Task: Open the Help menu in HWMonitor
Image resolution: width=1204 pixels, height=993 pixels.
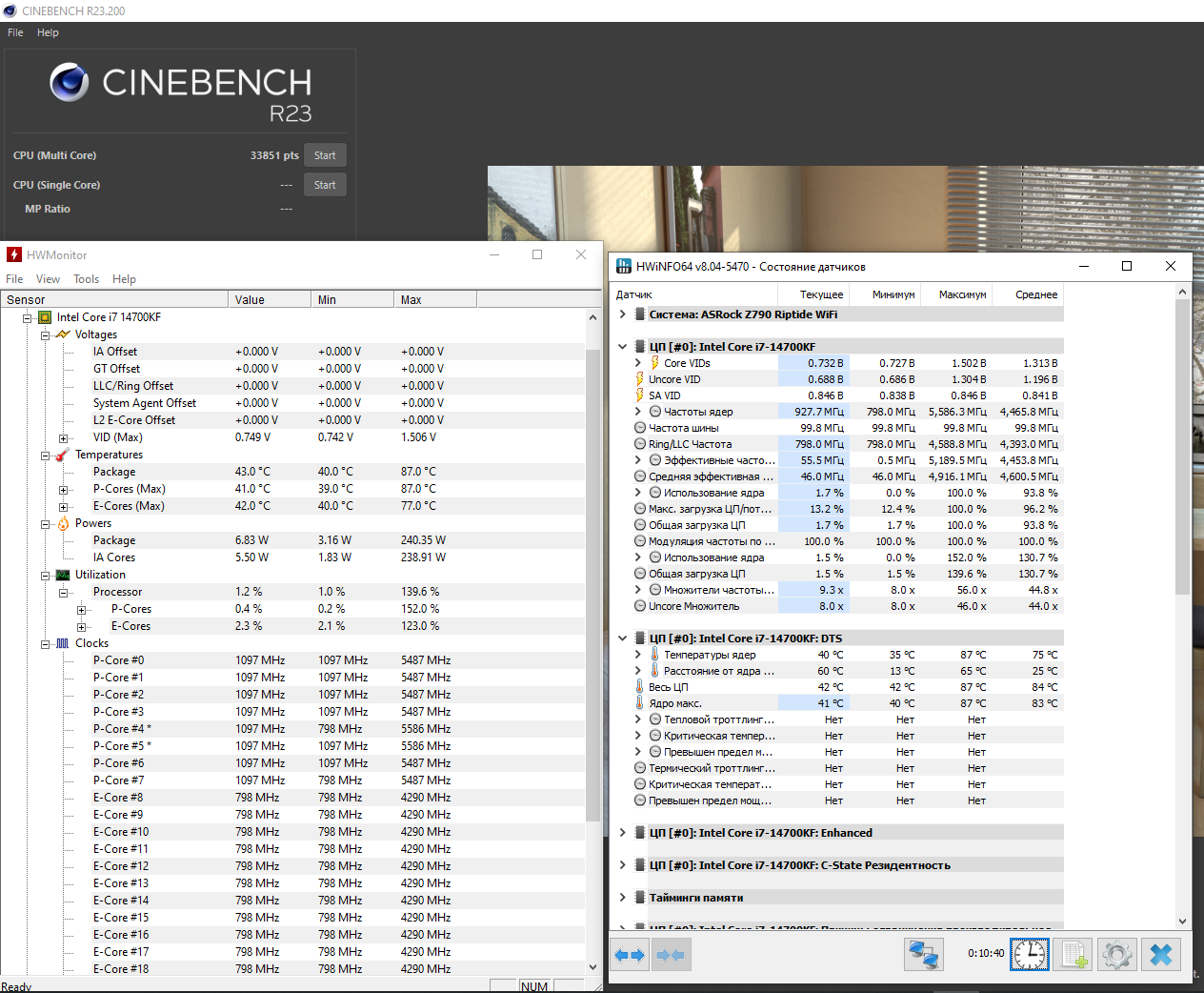Action: [x=124, y=279]
